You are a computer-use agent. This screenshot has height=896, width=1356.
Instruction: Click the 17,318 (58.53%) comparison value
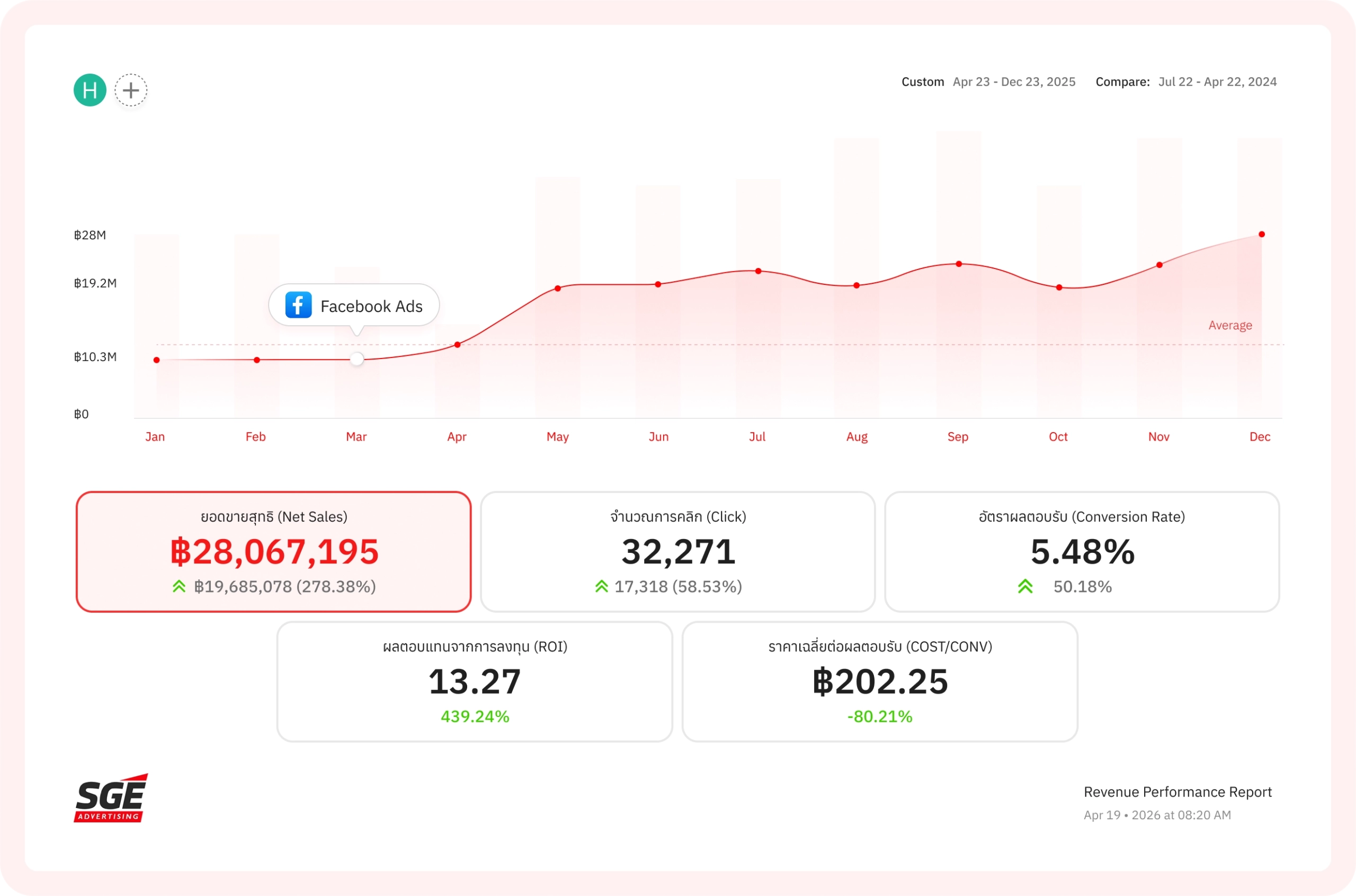tap(679, 586)
